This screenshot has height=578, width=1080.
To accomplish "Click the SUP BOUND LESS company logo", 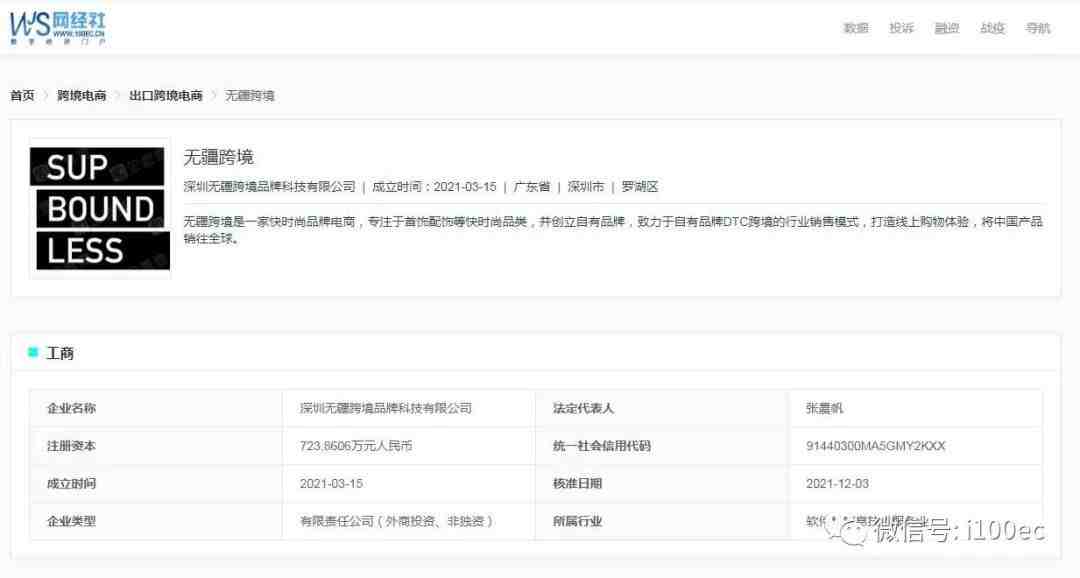I will coord(100,208).
